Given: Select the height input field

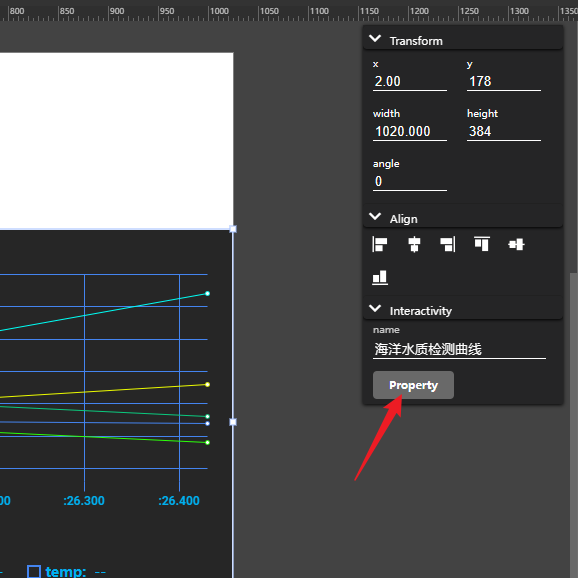Looking at the screenshot, I should [x=504, y=132].
